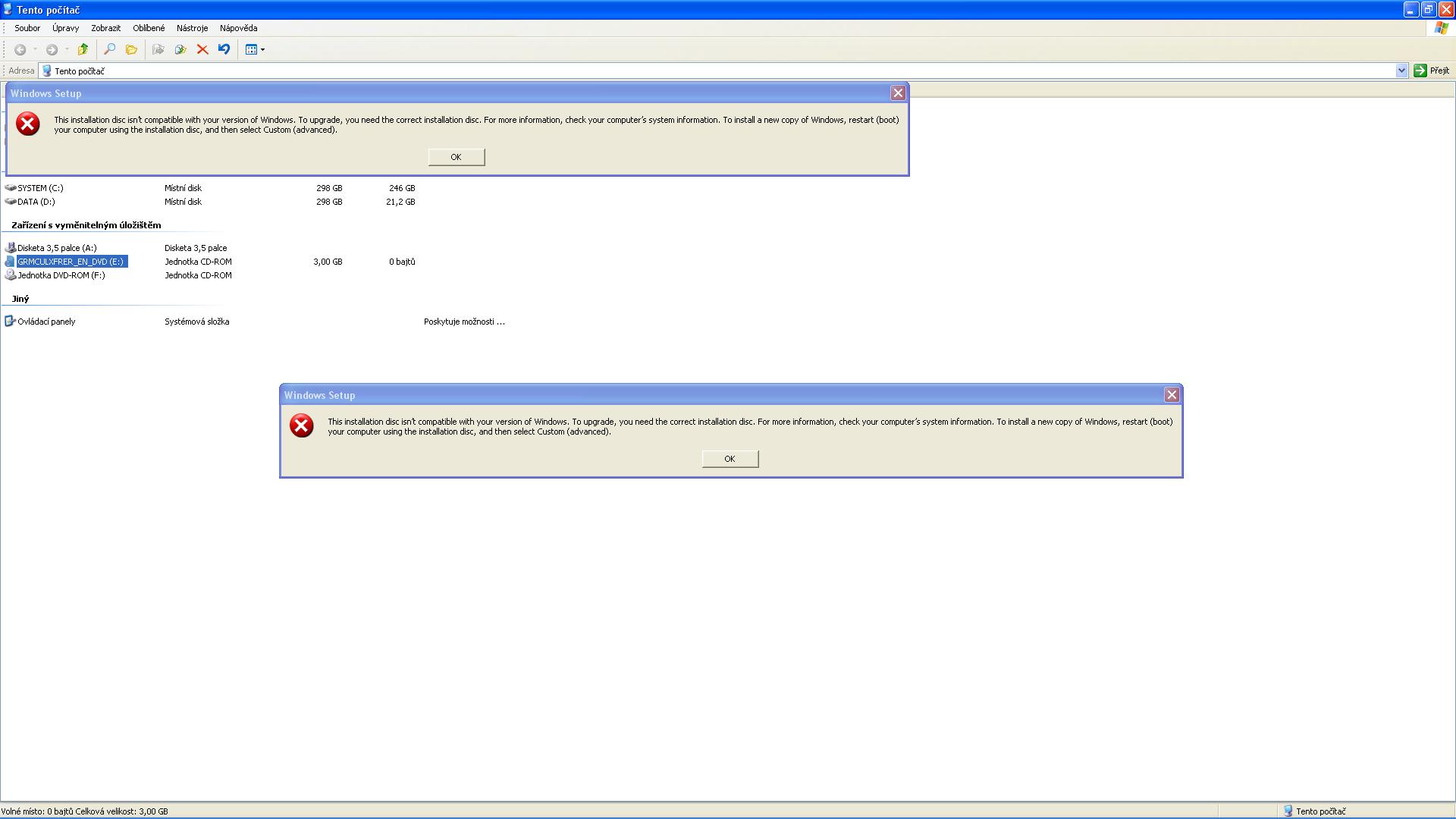Open the Soubor menu
The image size is (1456, 819).
(x=27, y=28)
